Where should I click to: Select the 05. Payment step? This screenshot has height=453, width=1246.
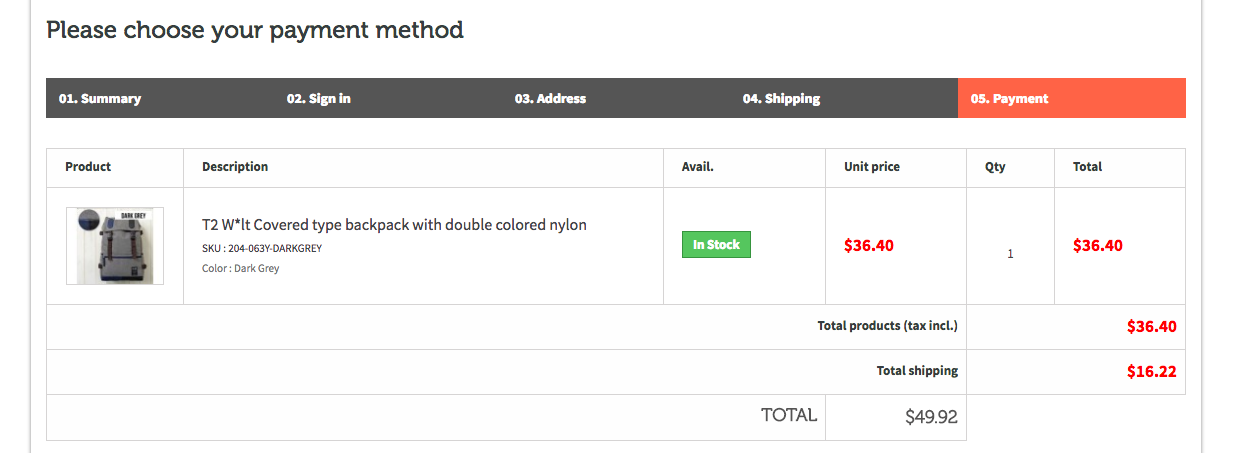1009,99
